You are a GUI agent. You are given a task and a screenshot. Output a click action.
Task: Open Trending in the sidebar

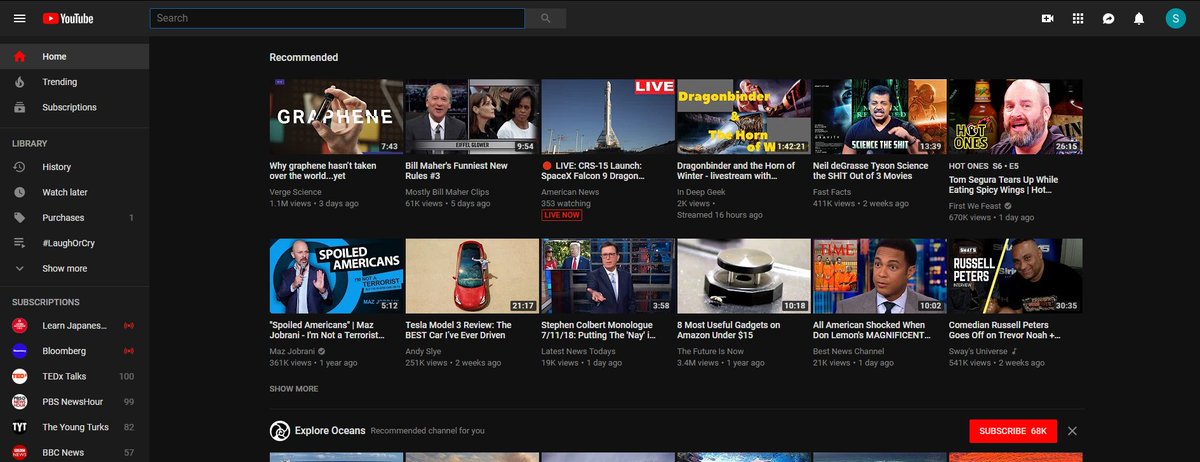tap(75, 82)
